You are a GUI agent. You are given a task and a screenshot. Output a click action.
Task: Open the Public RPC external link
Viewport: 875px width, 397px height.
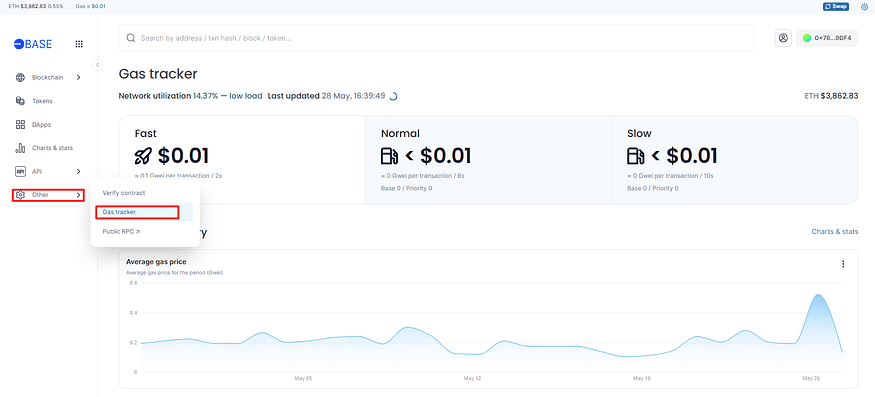coord(121,231)
